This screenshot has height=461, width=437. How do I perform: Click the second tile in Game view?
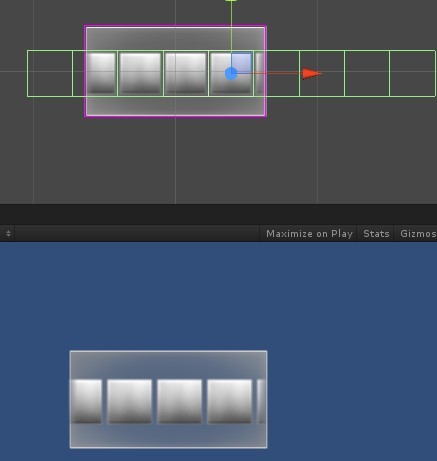pyautogui.click(x=129, y=402)
